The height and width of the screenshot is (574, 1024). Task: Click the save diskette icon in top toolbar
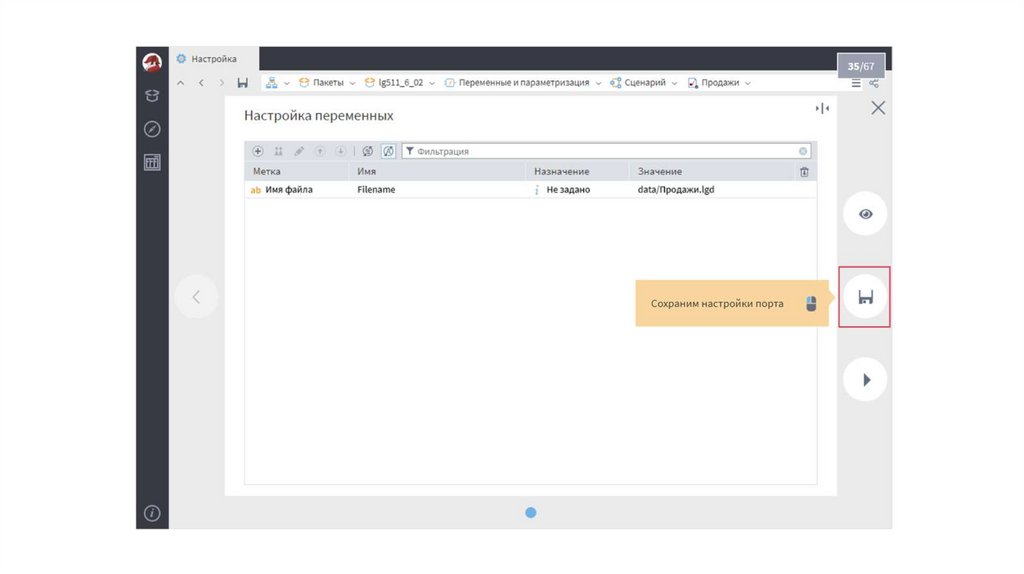pos(242,83)
